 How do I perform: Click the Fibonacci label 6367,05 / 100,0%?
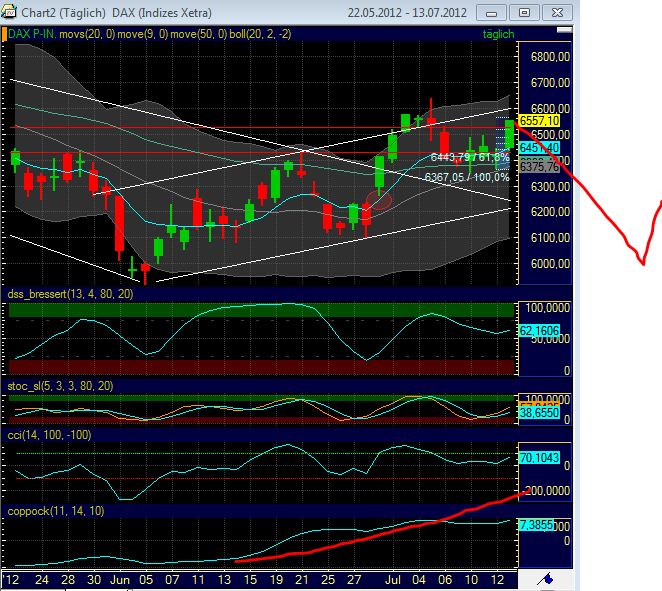point(467,177)
